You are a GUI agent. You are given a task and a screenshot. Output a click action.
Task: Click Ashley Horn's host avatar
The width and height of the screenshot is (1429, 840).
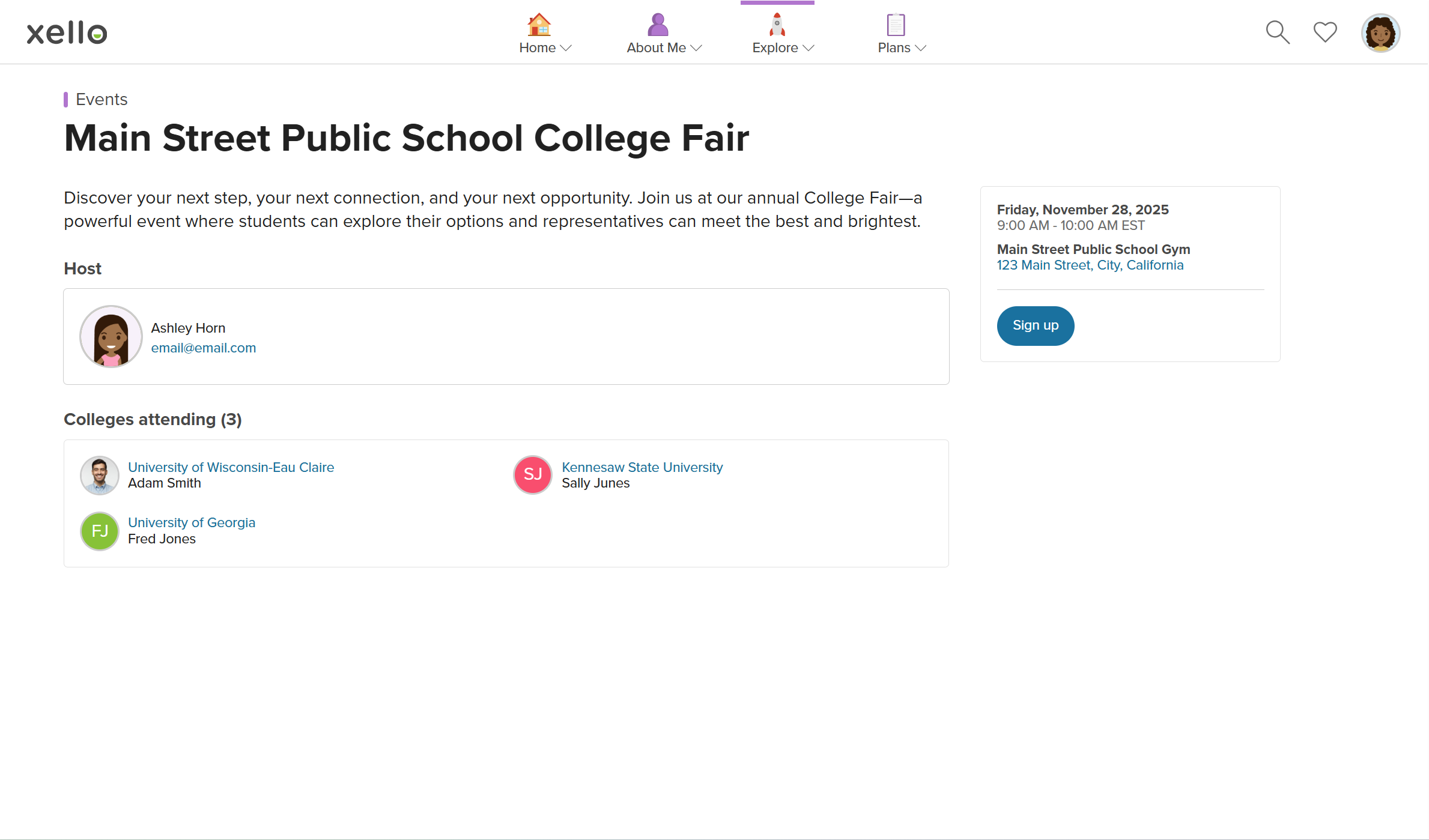click(x=111, y=336)
